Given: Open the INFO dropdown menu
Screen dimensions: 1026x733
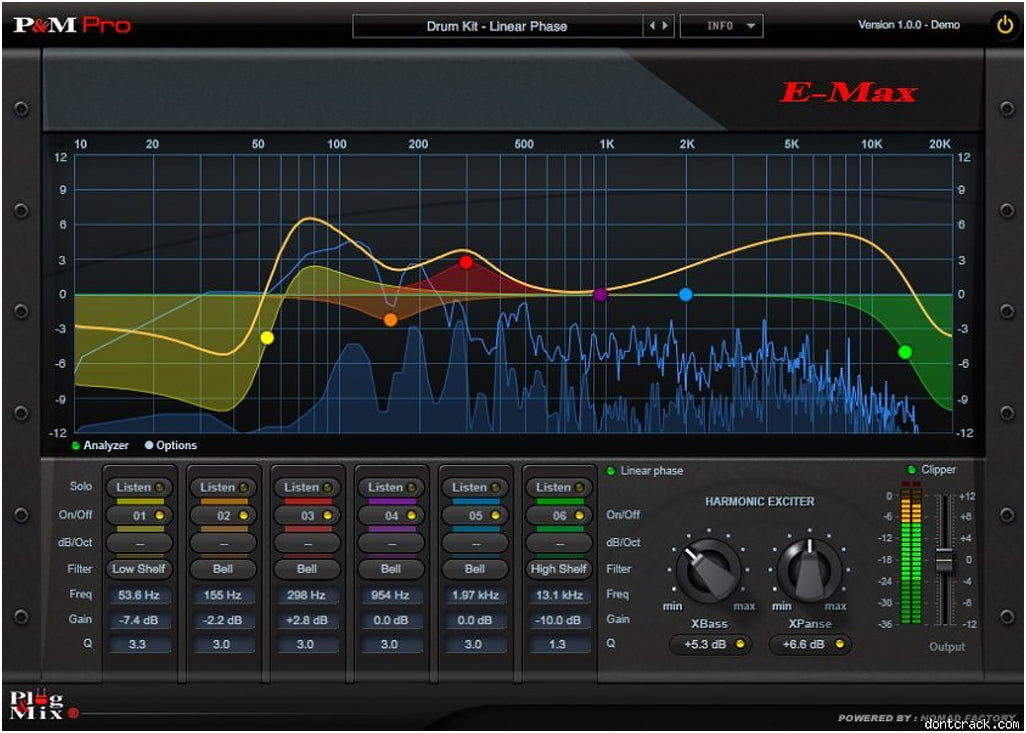Looking at the screenshot, I should (x=721, y=26).
